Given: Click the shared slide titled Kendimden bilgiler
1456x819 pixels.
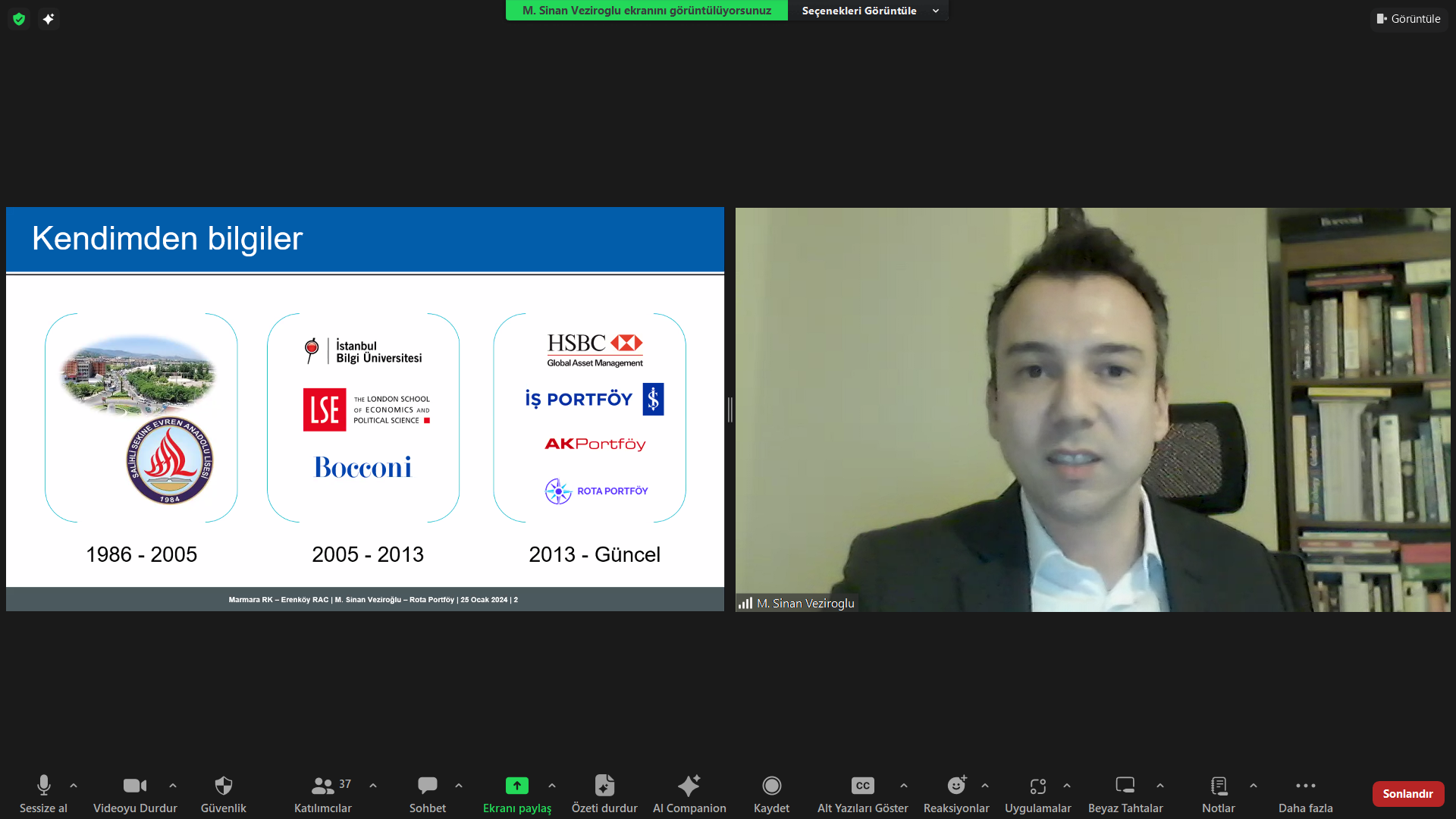Looking at the screenshot, I should 365,409.
